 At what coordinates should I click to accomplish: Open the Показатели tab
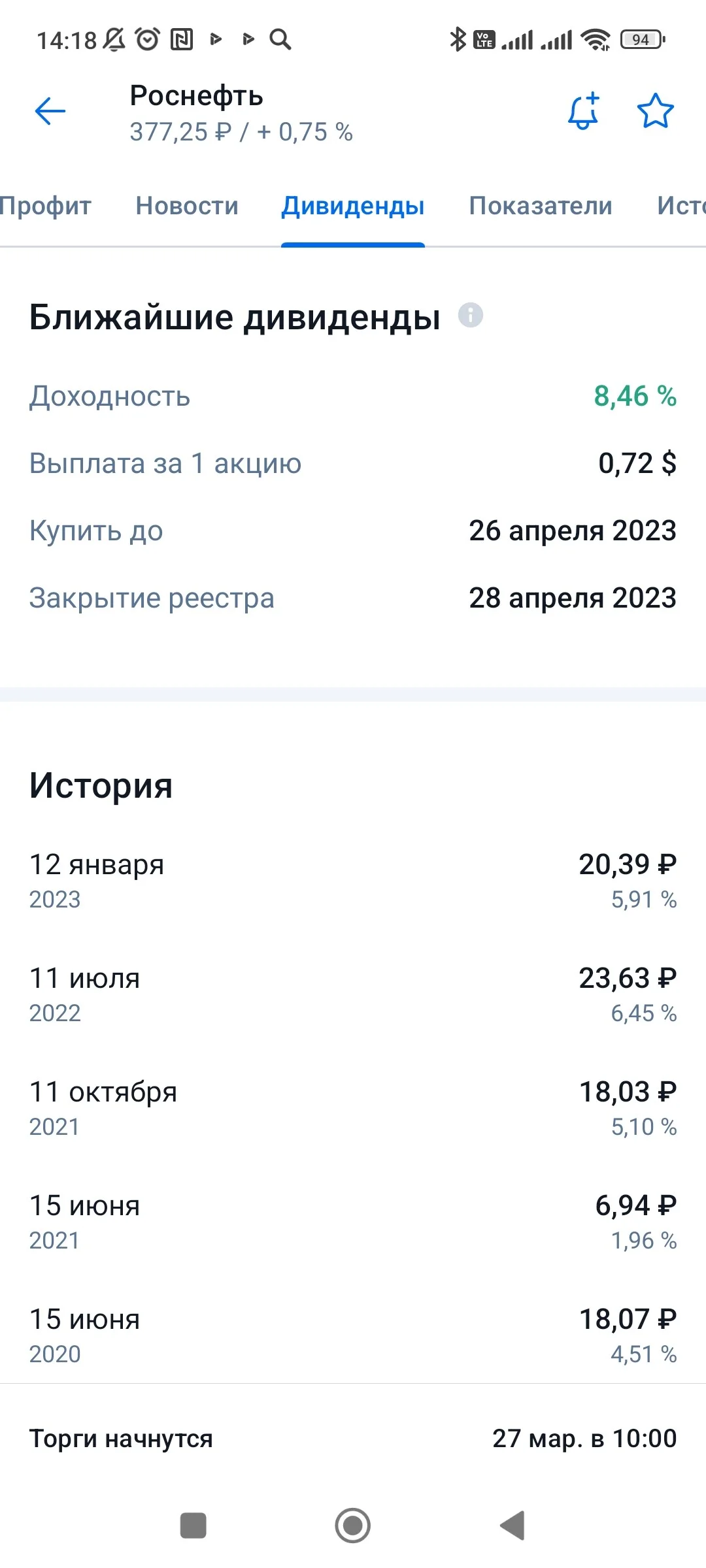coord(541,206)
